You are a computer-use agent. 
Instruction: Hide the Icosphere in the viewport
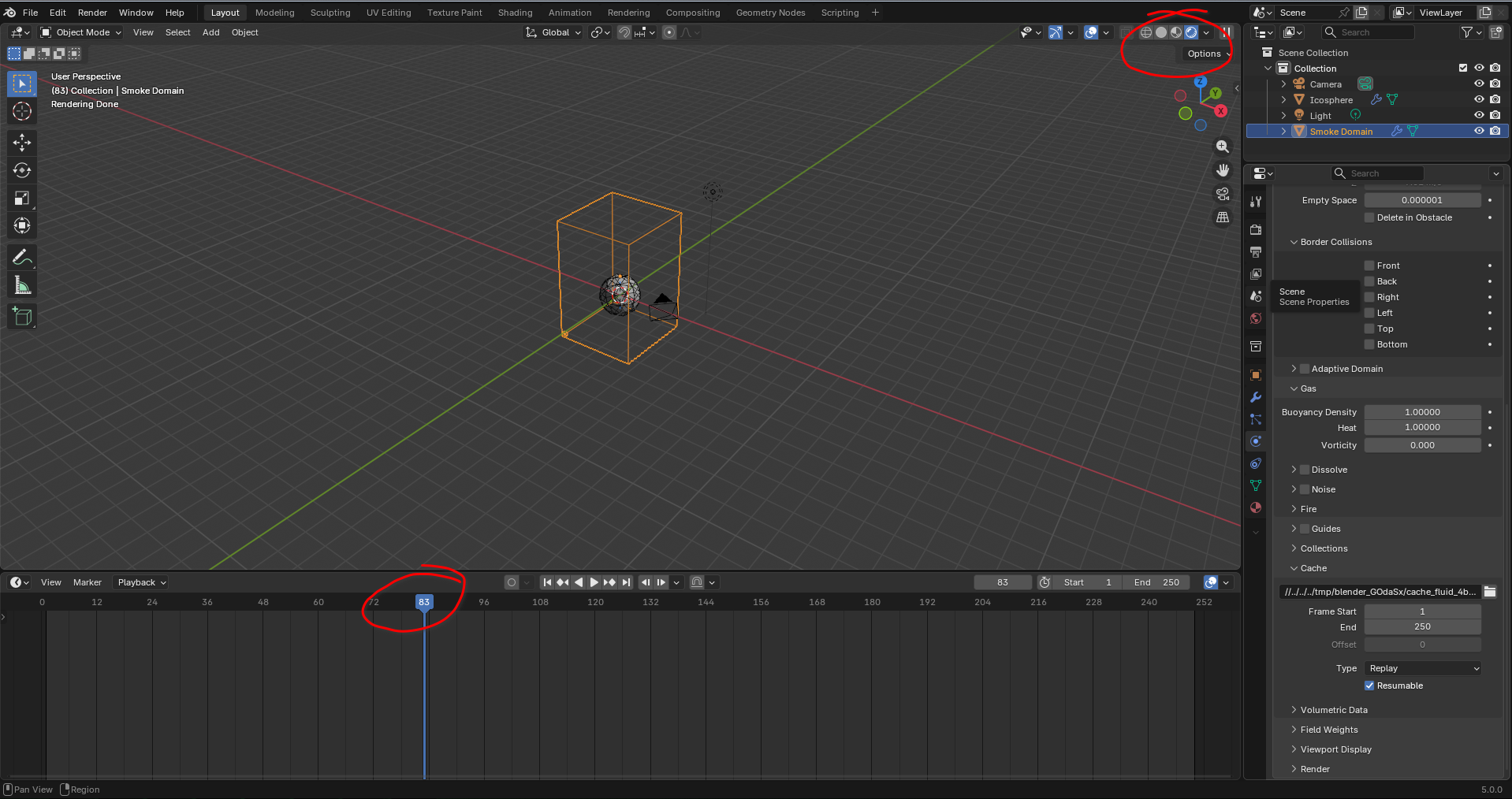pyautogui.click(x=1479, y=100)
